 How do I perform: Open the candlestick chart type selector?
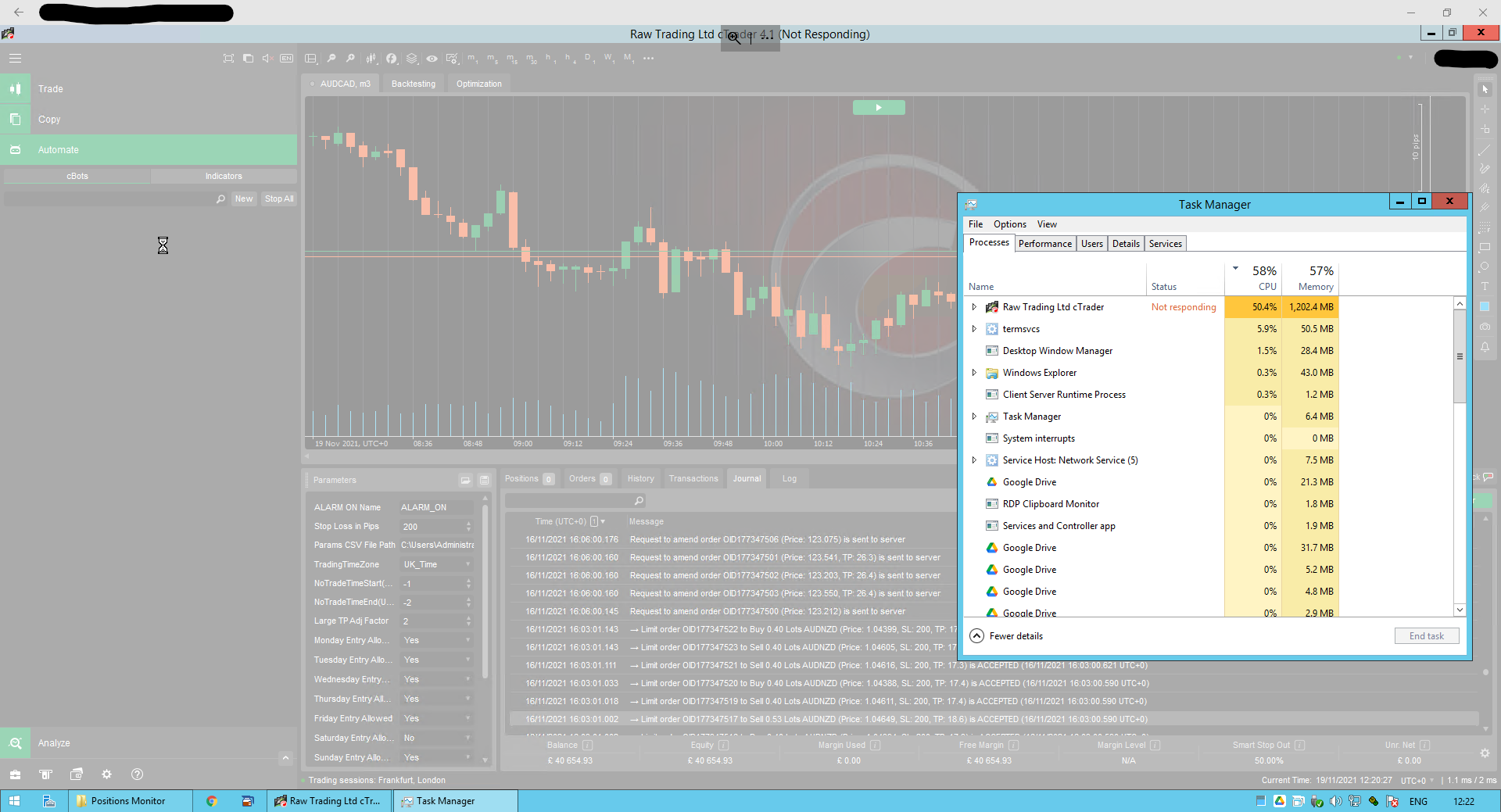point(371,58)
